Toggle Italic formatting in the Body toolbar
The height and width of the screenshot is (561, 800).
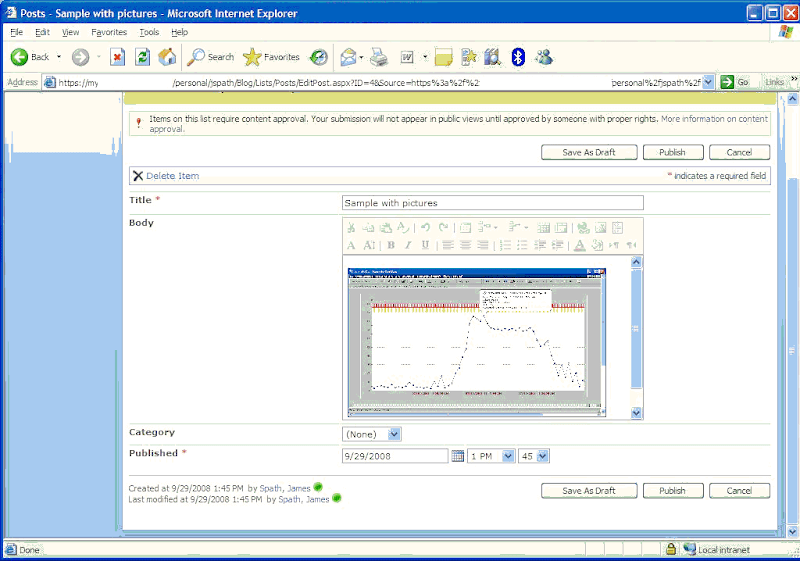pyautogui.click(x=408, y=245)
